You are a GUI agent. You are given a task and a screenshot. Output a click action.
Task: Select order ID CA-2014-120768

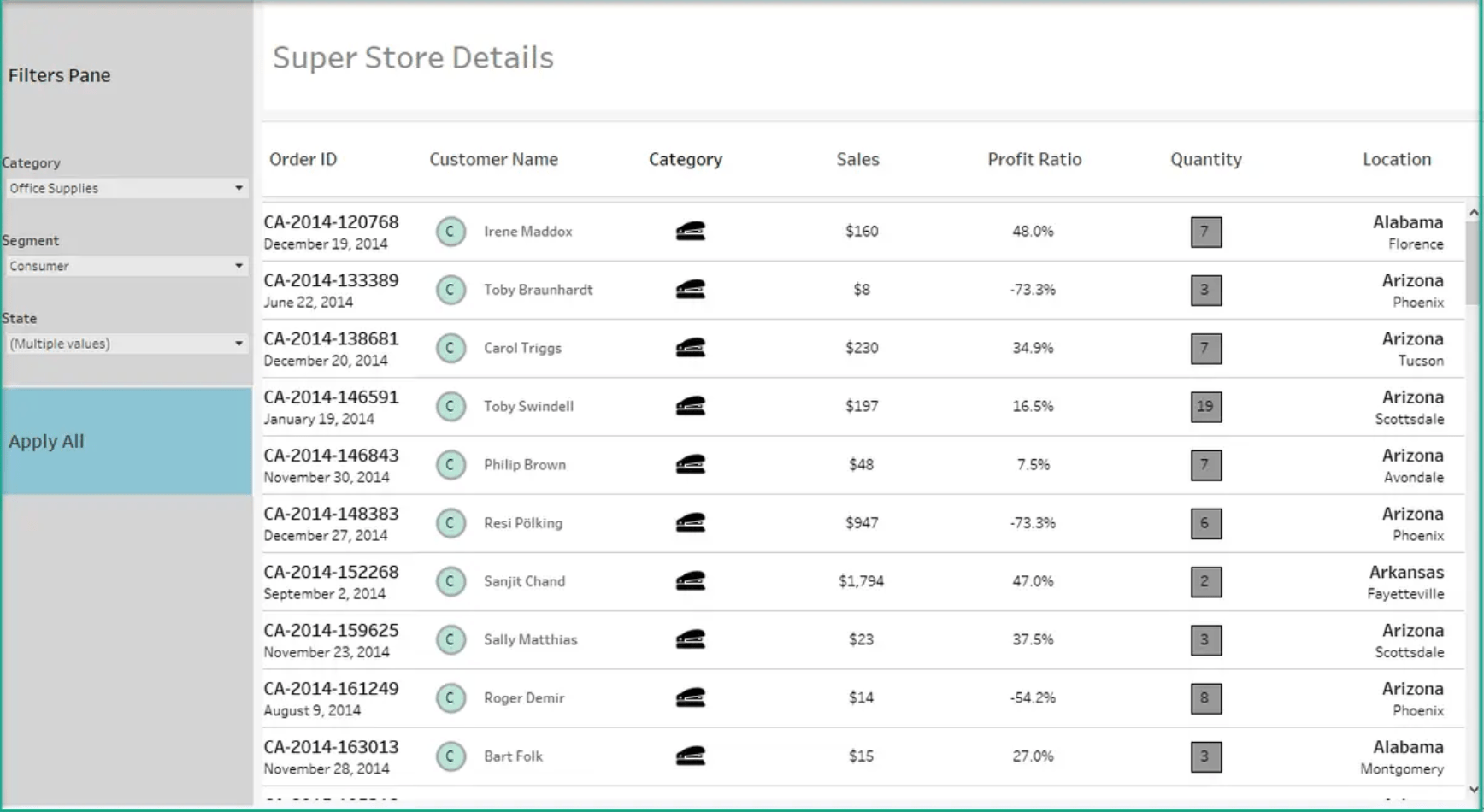click(331, 222)
